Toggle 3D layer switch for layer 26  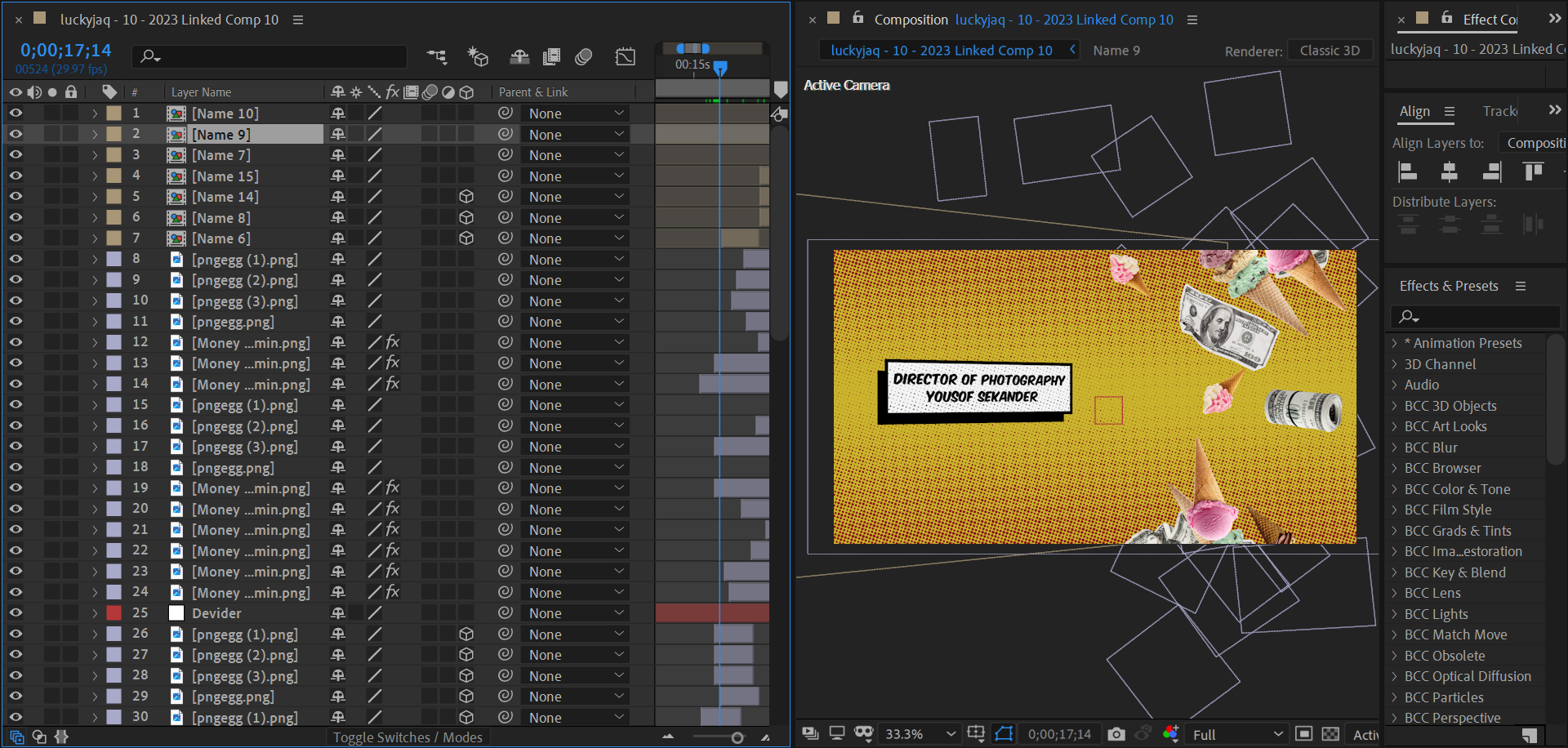coord(466,634)
